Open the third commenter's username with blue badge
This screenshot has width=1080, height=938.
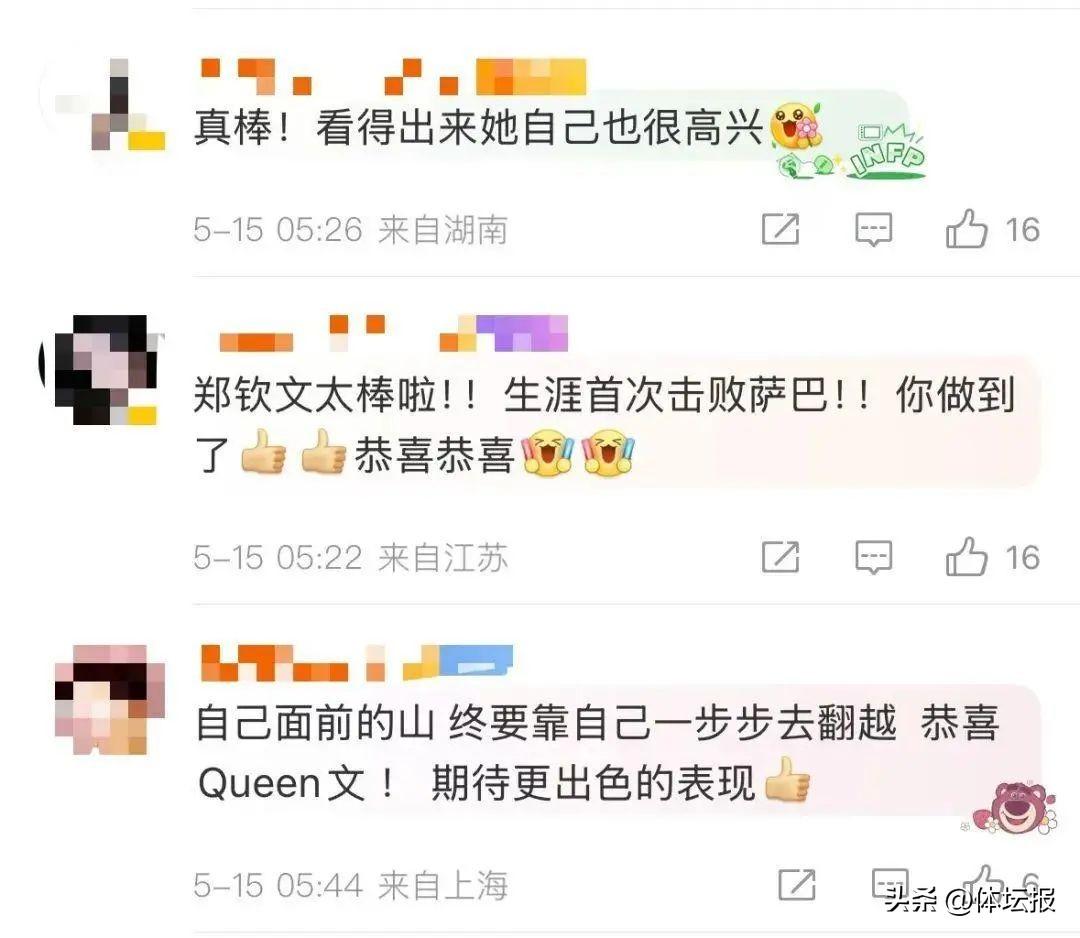point(356,663)
